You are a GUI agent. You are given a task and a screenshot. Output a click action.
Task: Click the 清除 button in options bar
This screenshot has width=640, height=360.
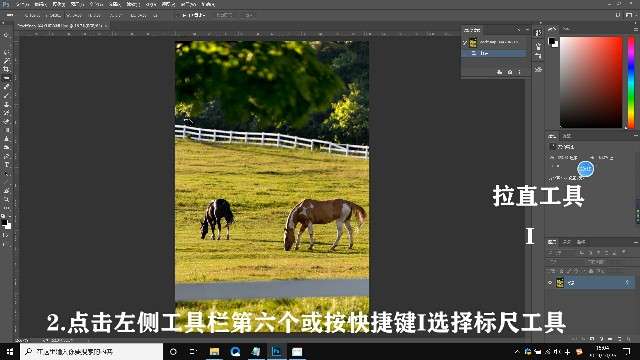224,15
